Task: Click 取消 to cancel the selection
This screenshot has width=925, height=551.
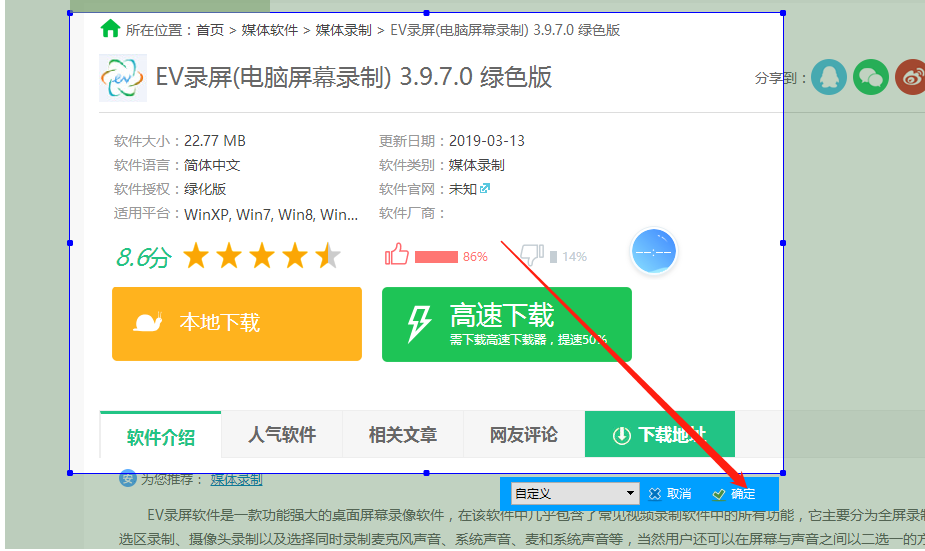Action: [x=670, y=494]
